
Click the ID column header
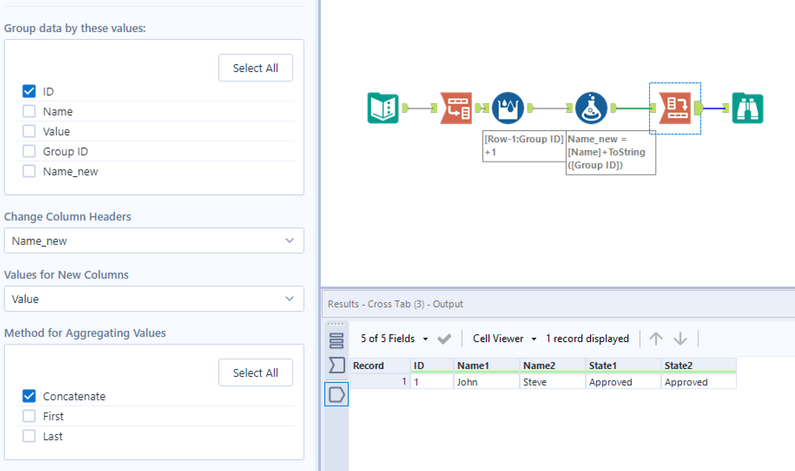coord(432,366)
